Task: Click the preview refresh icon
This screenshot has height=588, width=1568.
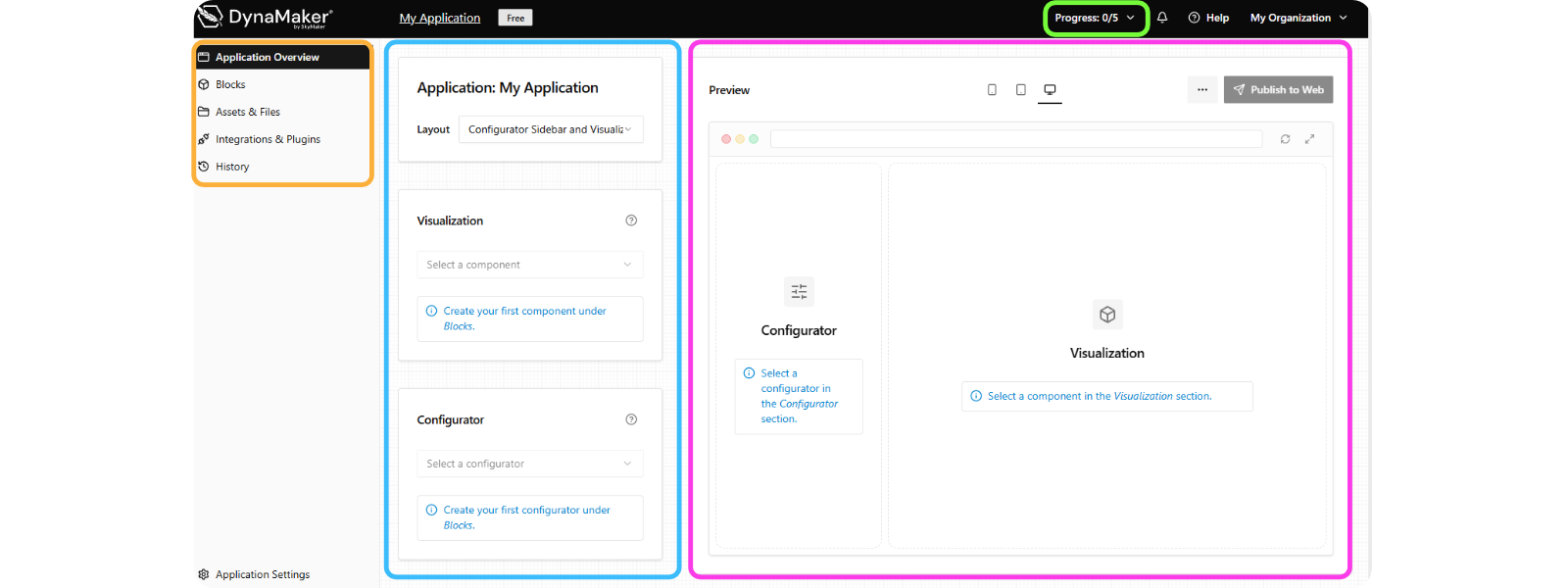Action: point(1285,139)
